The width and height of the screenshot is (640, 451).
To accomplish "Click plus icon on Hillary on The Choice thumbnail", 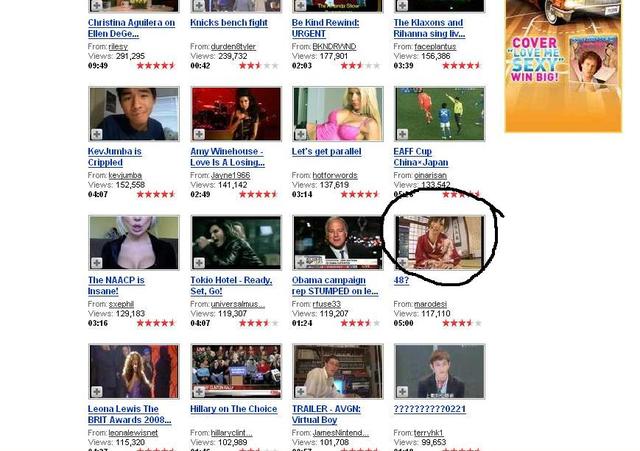I will tap(198, 391).
